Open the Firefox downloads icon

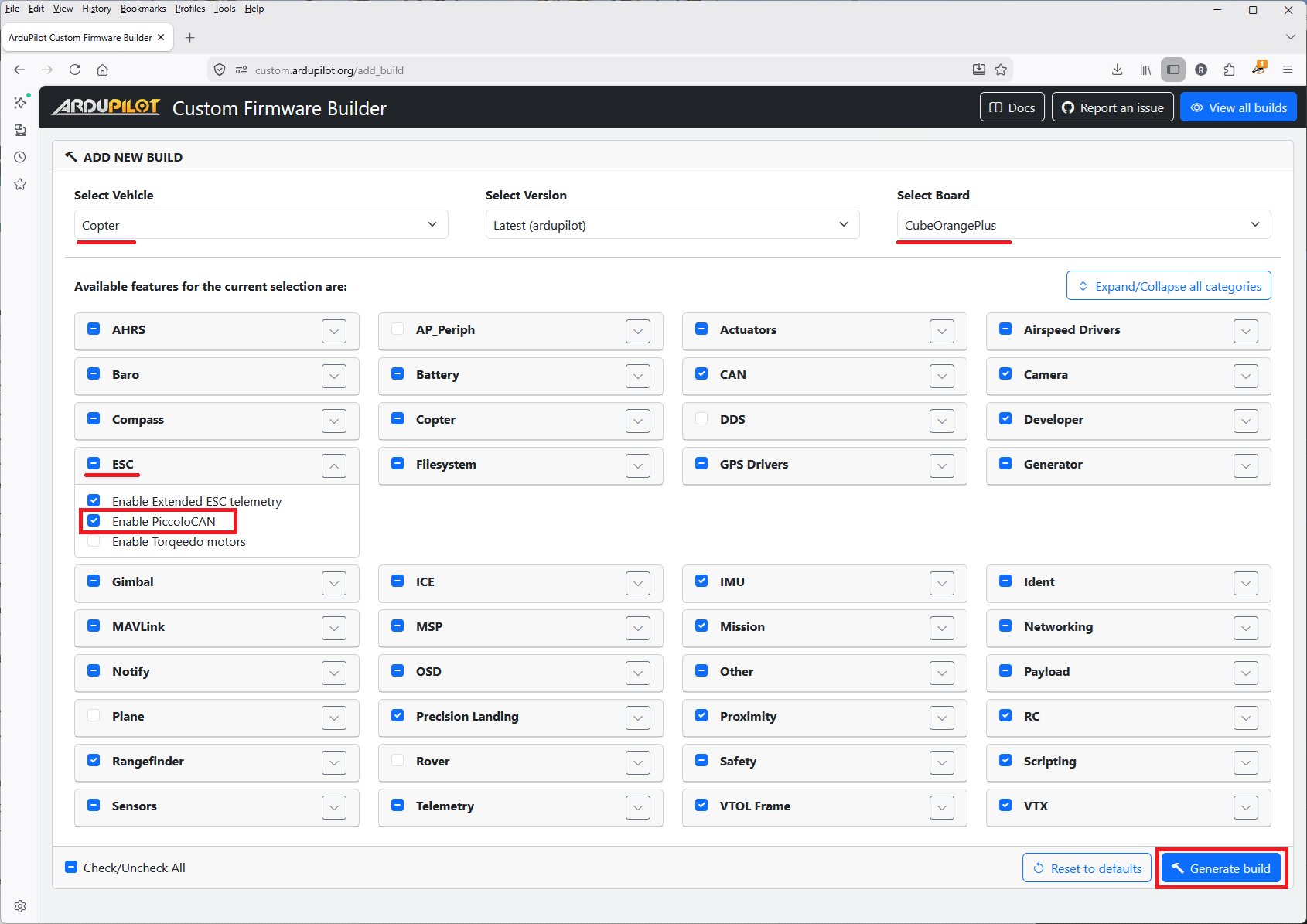pos(1117,70)
